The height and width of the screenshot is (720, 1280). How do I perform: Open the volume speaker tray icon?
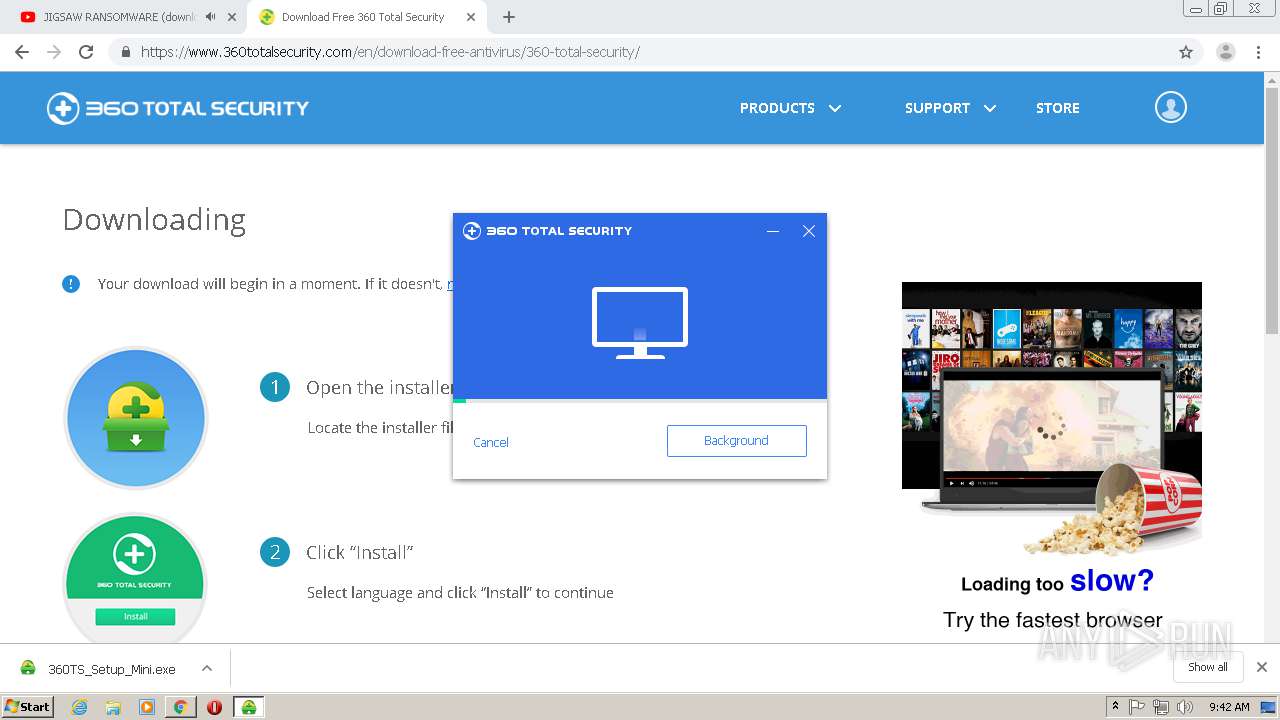pos(1185,707)
